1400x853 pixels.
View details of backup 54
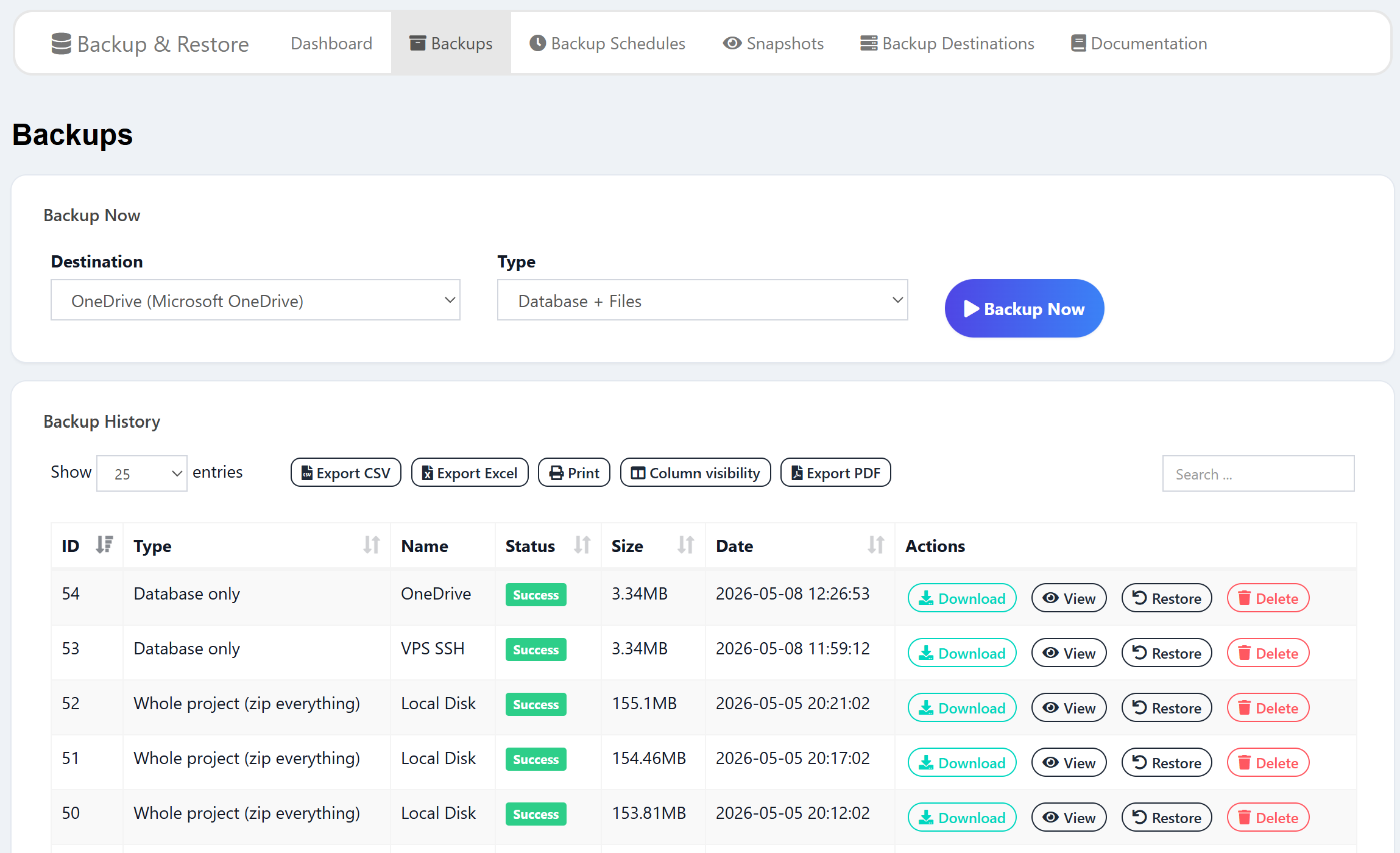coord(1069,598)
